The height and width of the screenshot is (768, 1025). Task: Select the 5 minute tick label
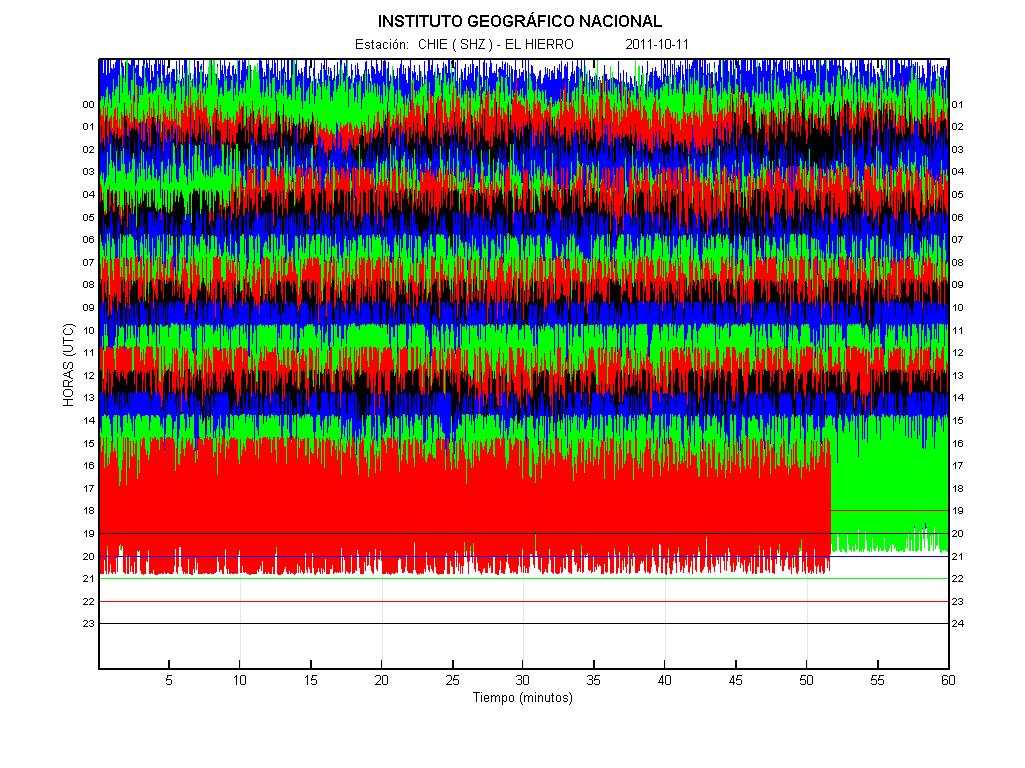(x=169, y=680)
